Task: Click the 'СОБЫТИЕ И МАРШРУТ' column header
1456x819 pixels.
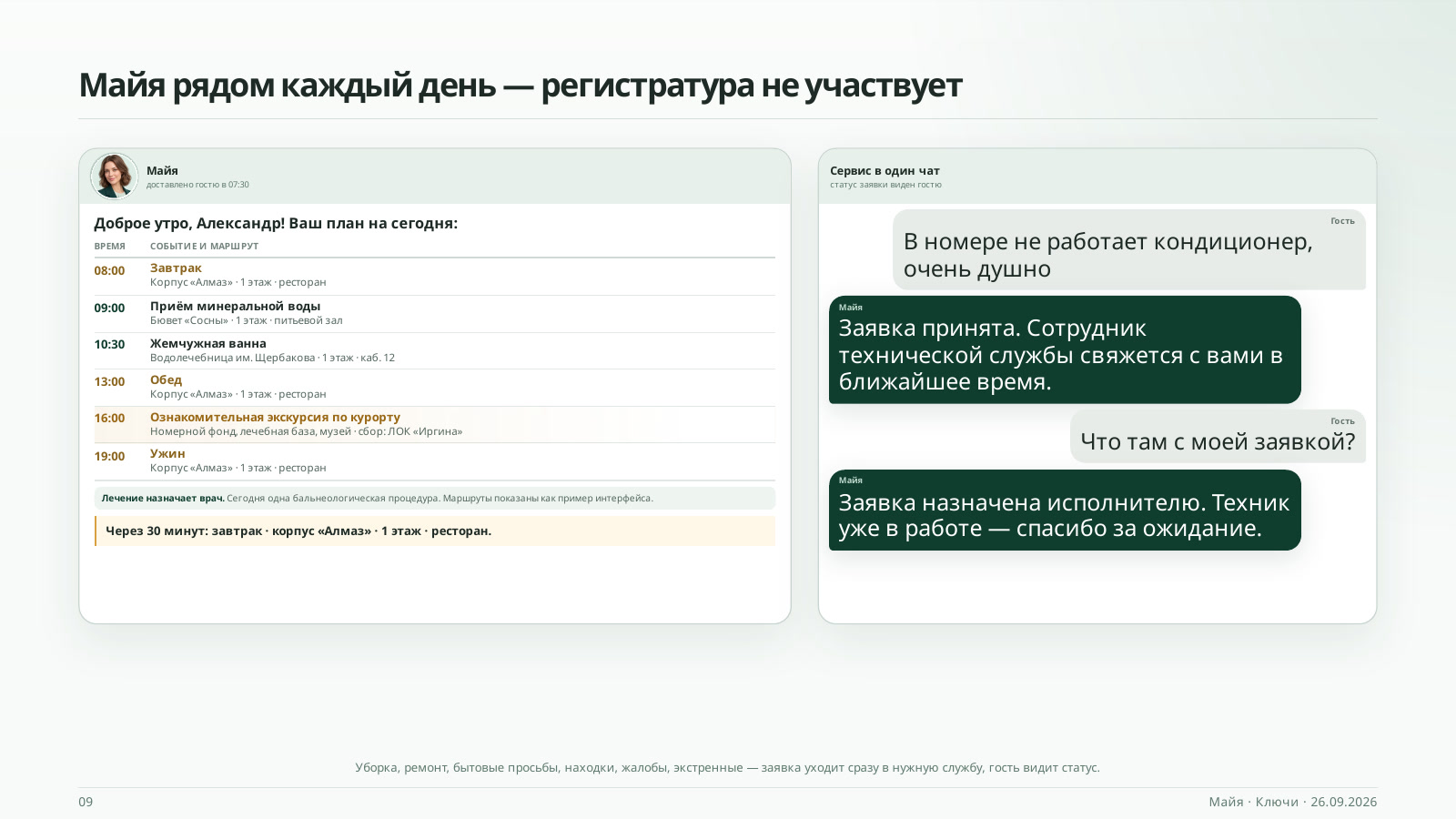Action: click(x=204, y=247)
